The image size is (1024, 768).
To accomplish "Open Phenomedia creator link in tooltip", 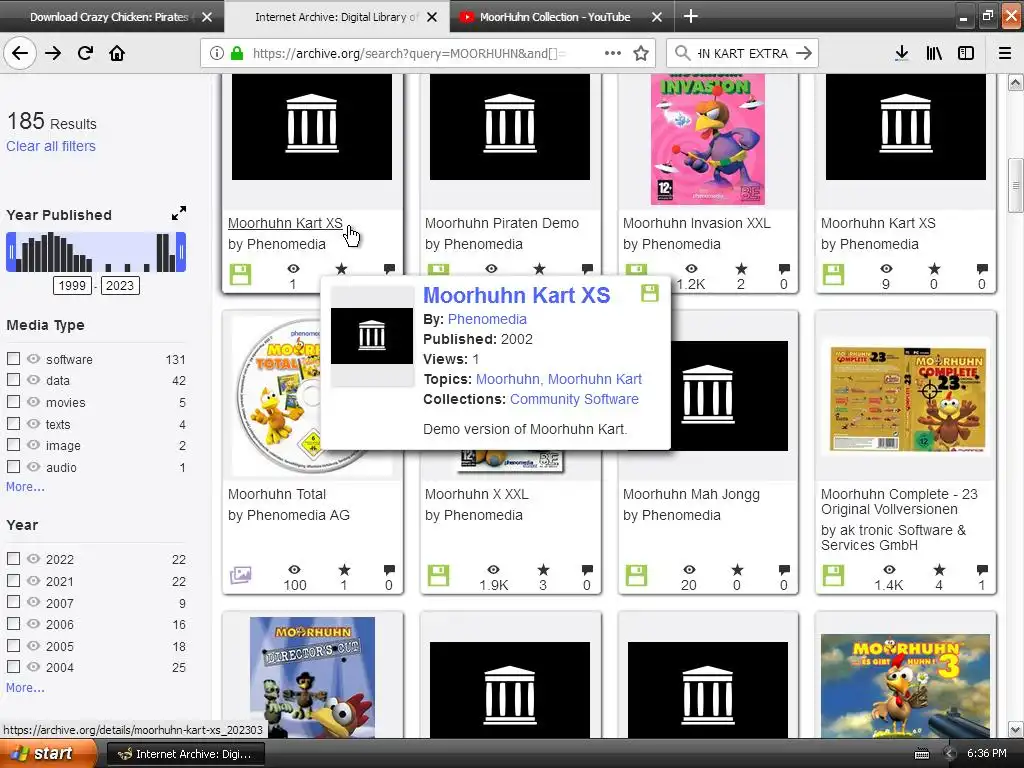I will [487, 319].
